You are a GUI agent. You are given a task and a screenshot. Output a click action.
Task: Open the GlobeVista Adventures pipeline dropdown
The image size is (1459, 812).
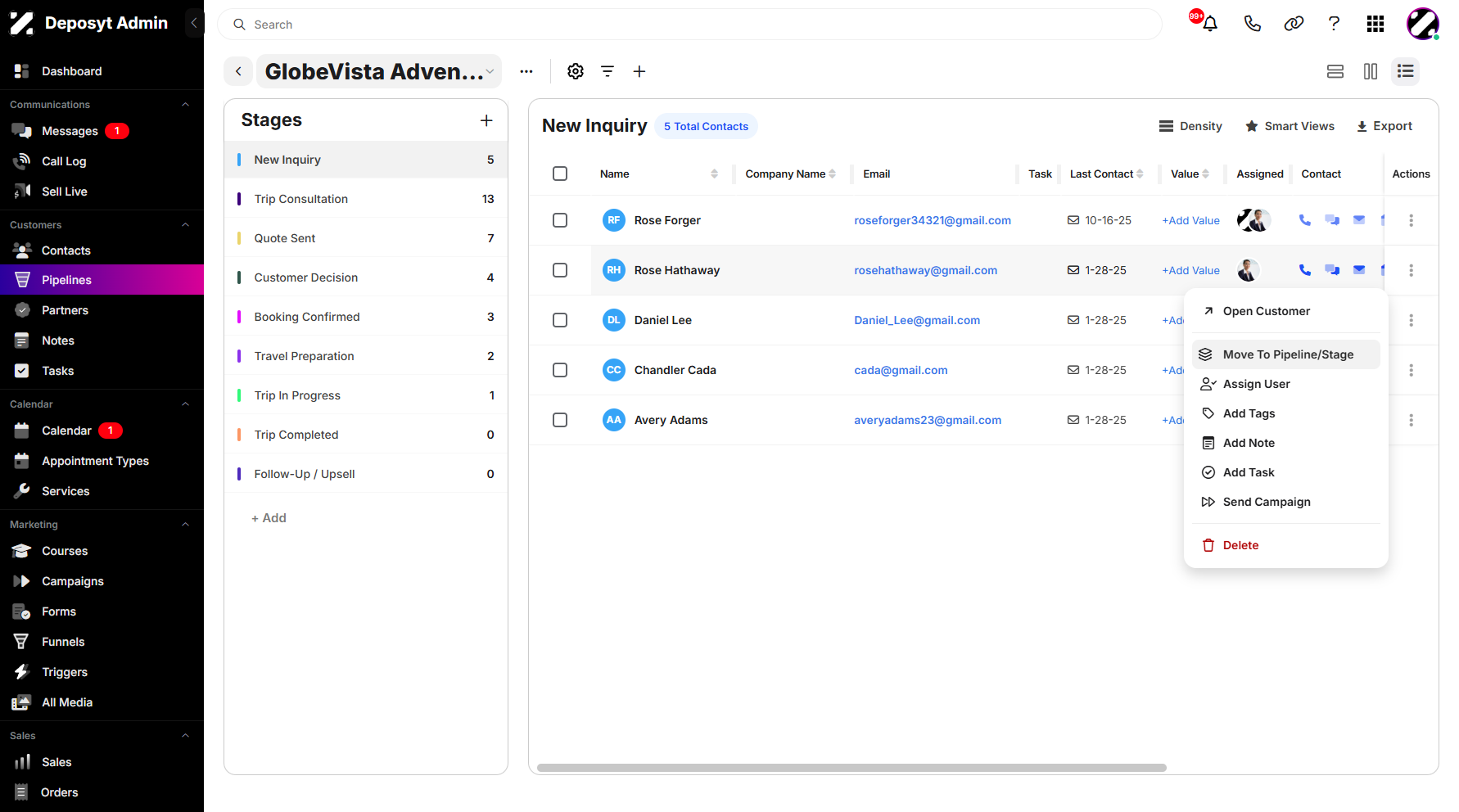[379, 71]
